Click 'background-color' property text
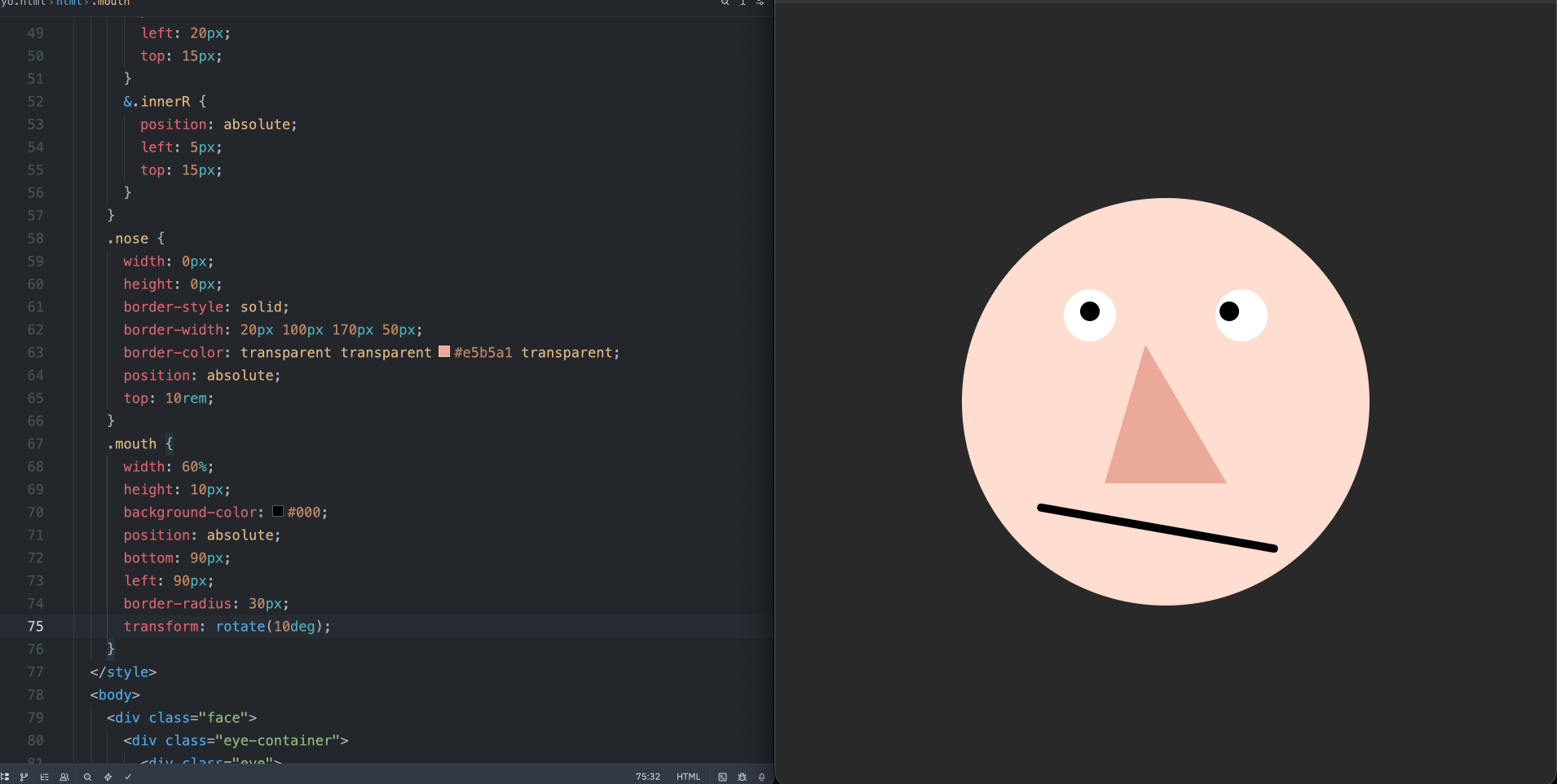 [x=191, y=512]
